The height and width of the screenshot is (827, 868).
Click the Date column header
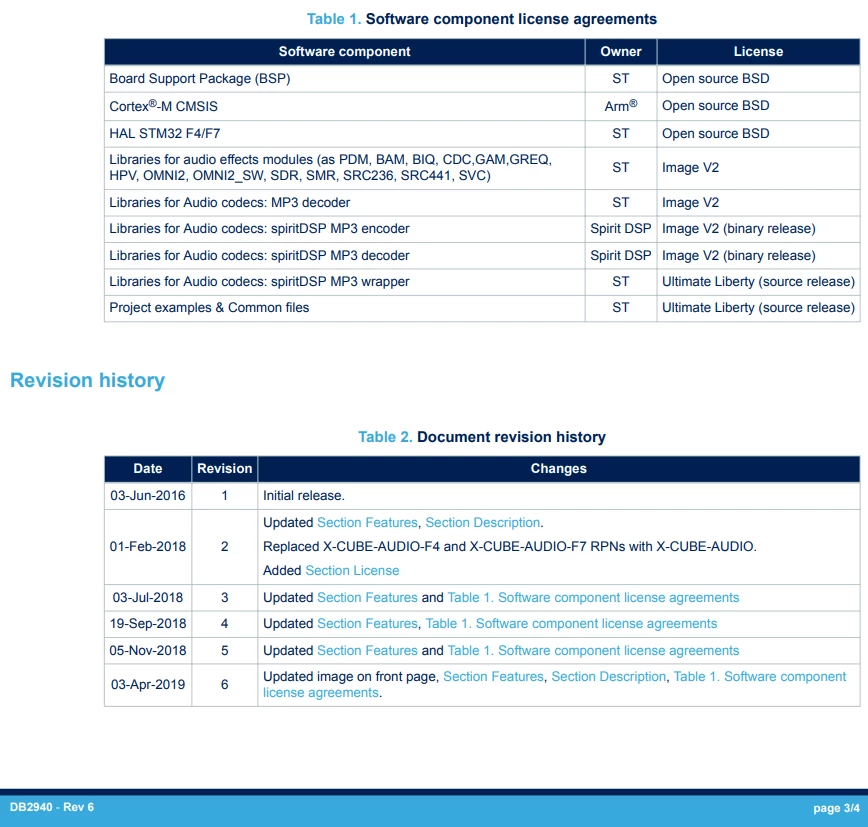pyautogui.click(x=148, y=468)
